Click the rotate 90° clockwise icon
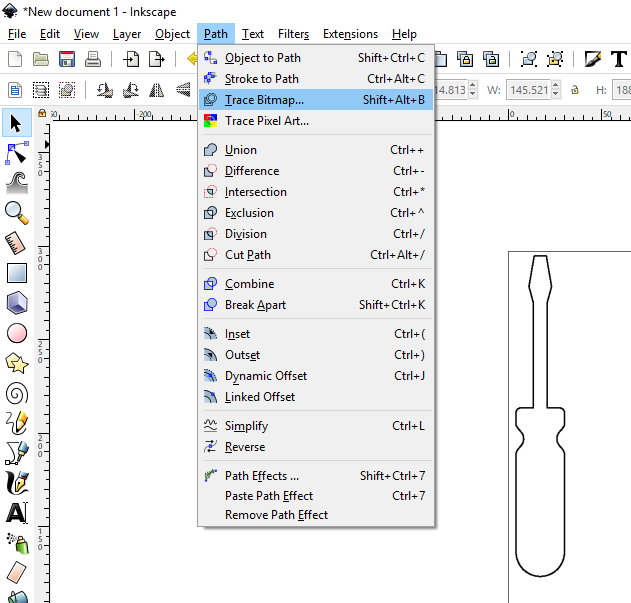Screen dimensions: 631x603 [x=131, y=90]
